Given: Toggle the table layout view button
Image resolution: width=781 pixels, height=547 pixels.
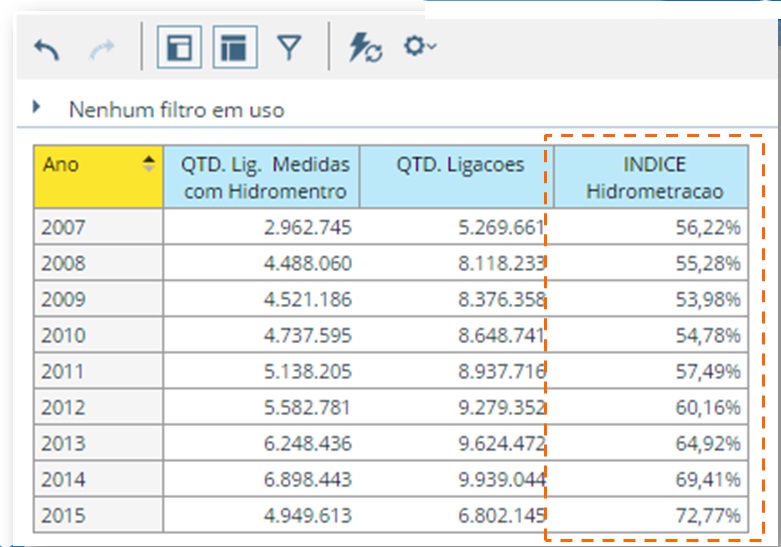Looking at the screenshot, I should click(234, 48).
